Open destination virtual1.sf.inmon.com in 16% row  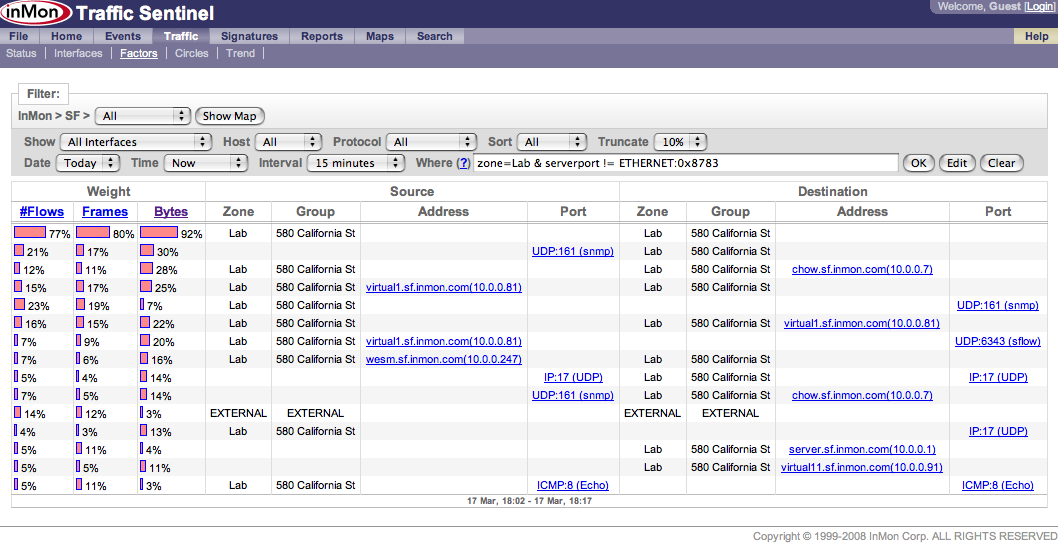click(862, 323)
